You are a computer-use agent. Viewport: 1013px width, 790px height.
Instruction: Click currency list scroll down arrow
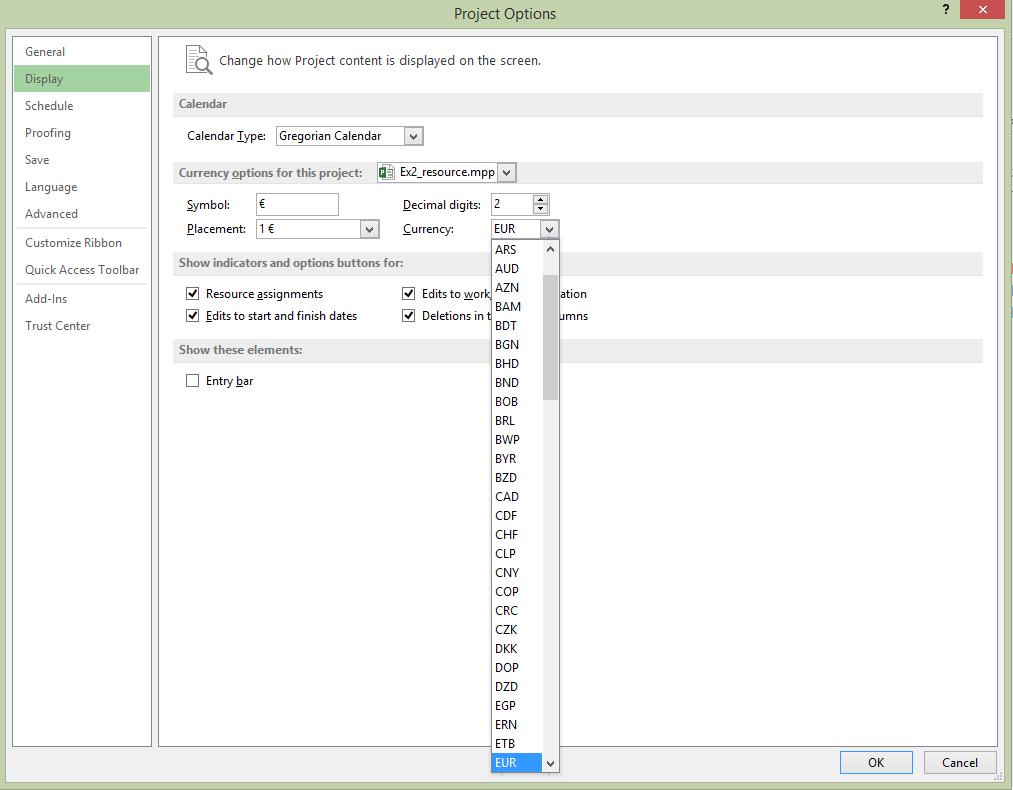click(550, 764)
